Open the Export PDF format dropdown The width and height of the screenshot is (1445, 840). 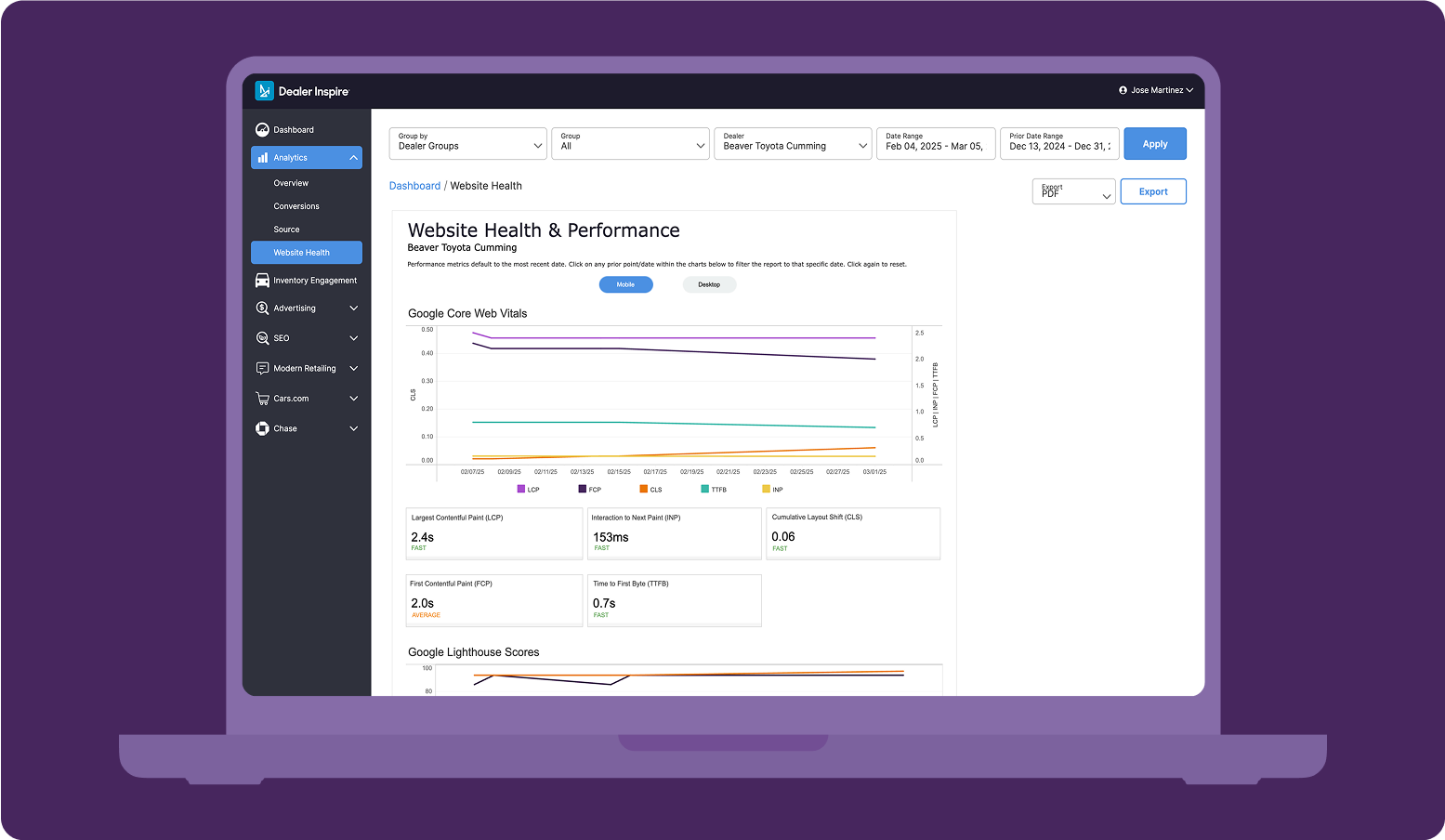(x=1073, y=191)
